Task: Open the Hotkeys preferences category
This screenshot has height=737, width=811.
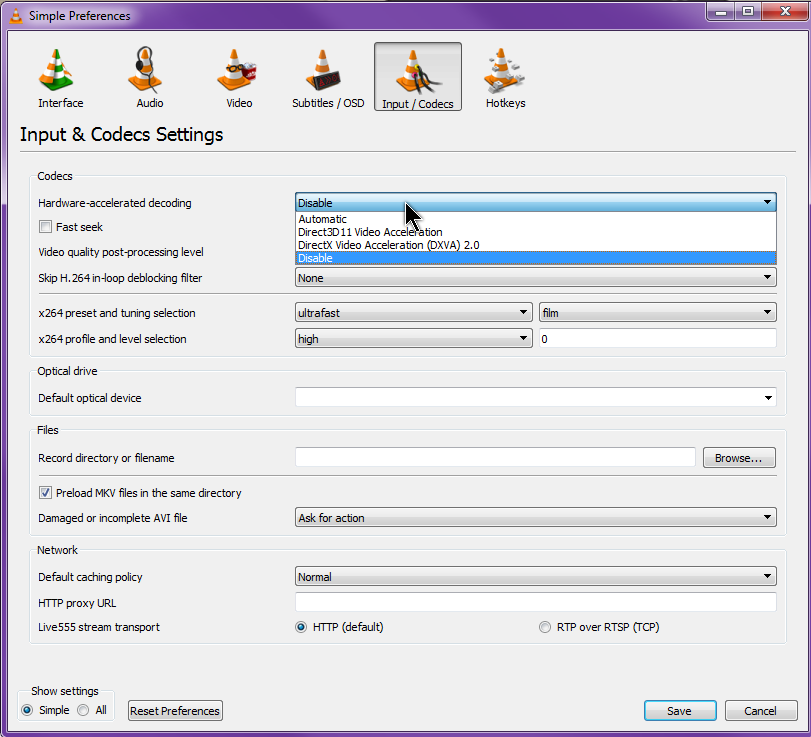Action: pos(505,78)
